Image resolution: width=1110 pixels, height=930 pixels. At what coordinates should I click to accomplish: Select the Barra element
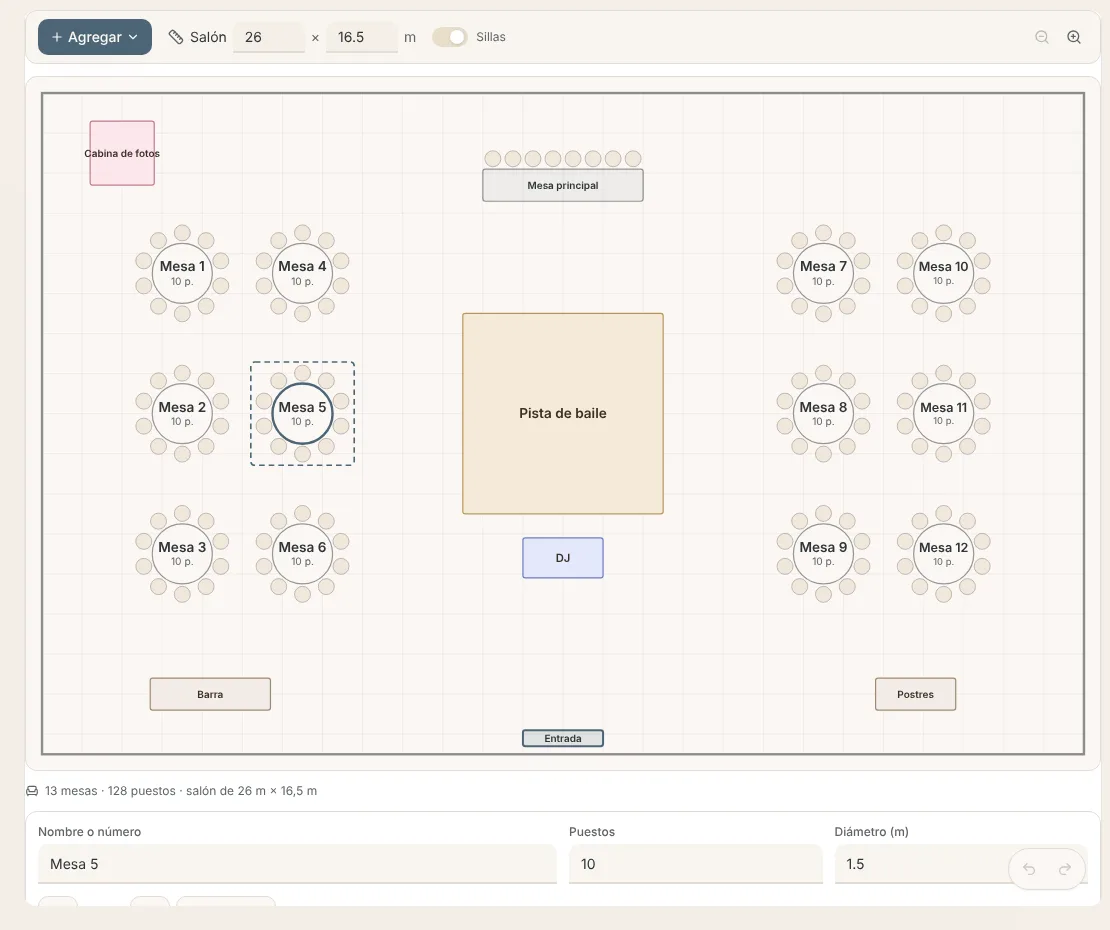tap(210, 694)
